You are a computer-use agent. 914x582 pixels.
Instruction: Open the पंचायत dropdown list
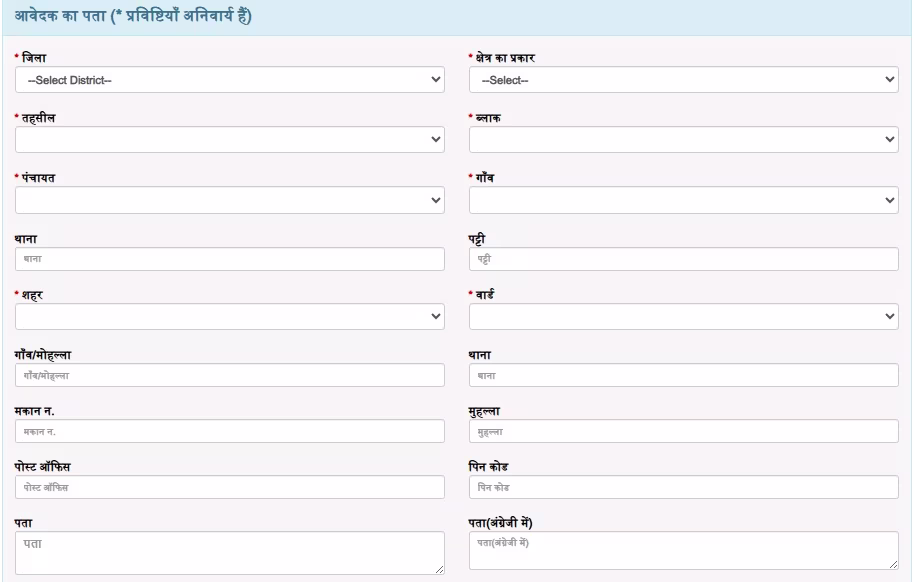click(230, 200)
